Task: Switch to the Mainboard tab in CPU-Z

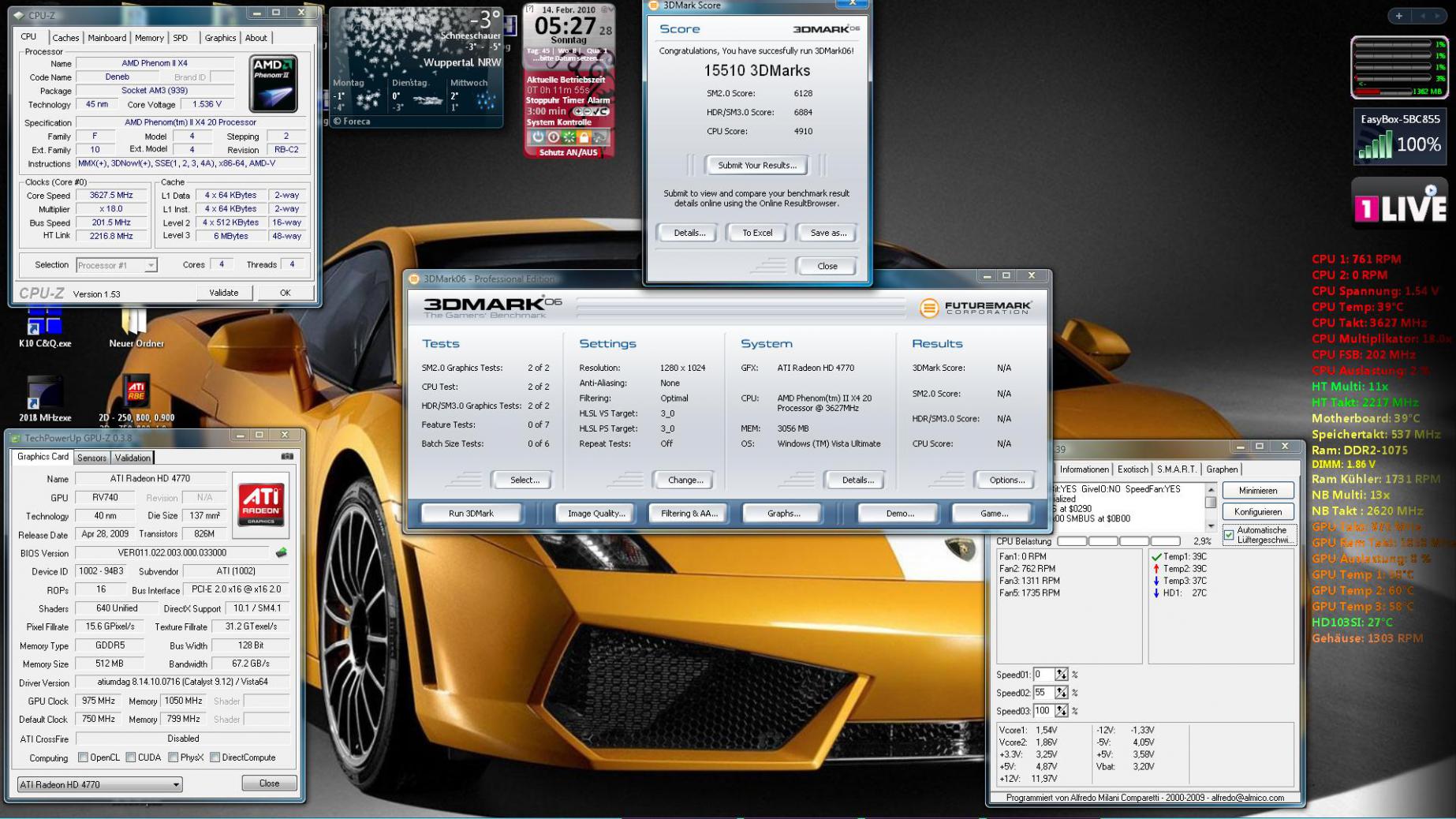Action: (106, 38)
